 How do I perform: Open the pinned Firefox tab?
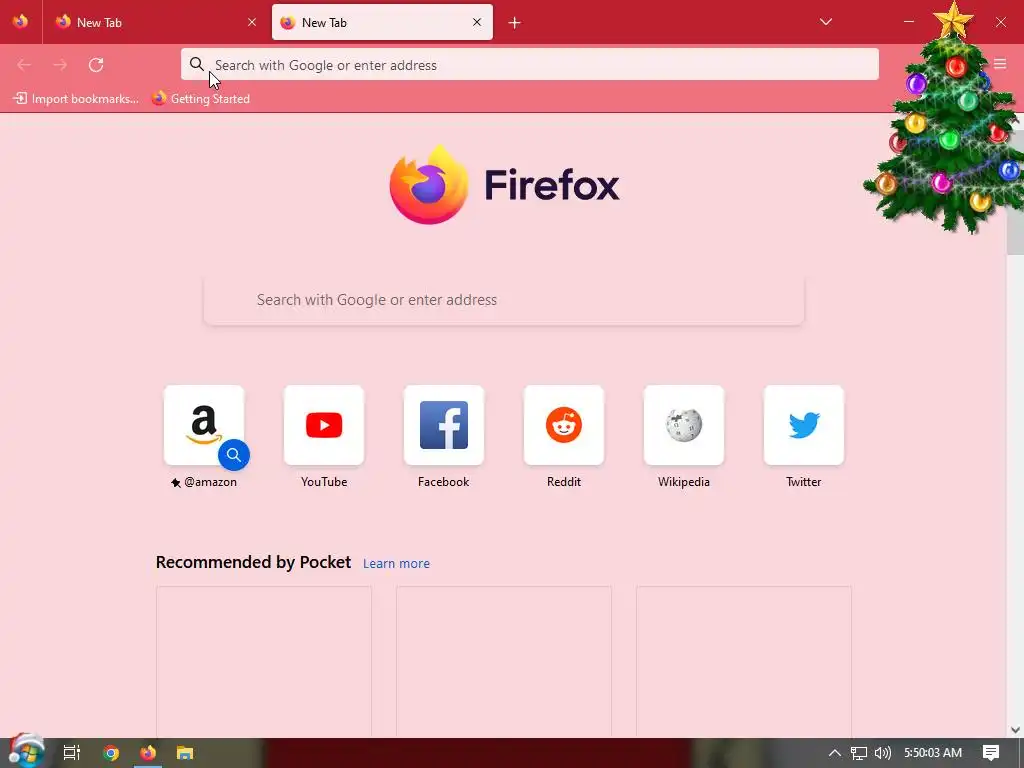[x=20, y=22]
